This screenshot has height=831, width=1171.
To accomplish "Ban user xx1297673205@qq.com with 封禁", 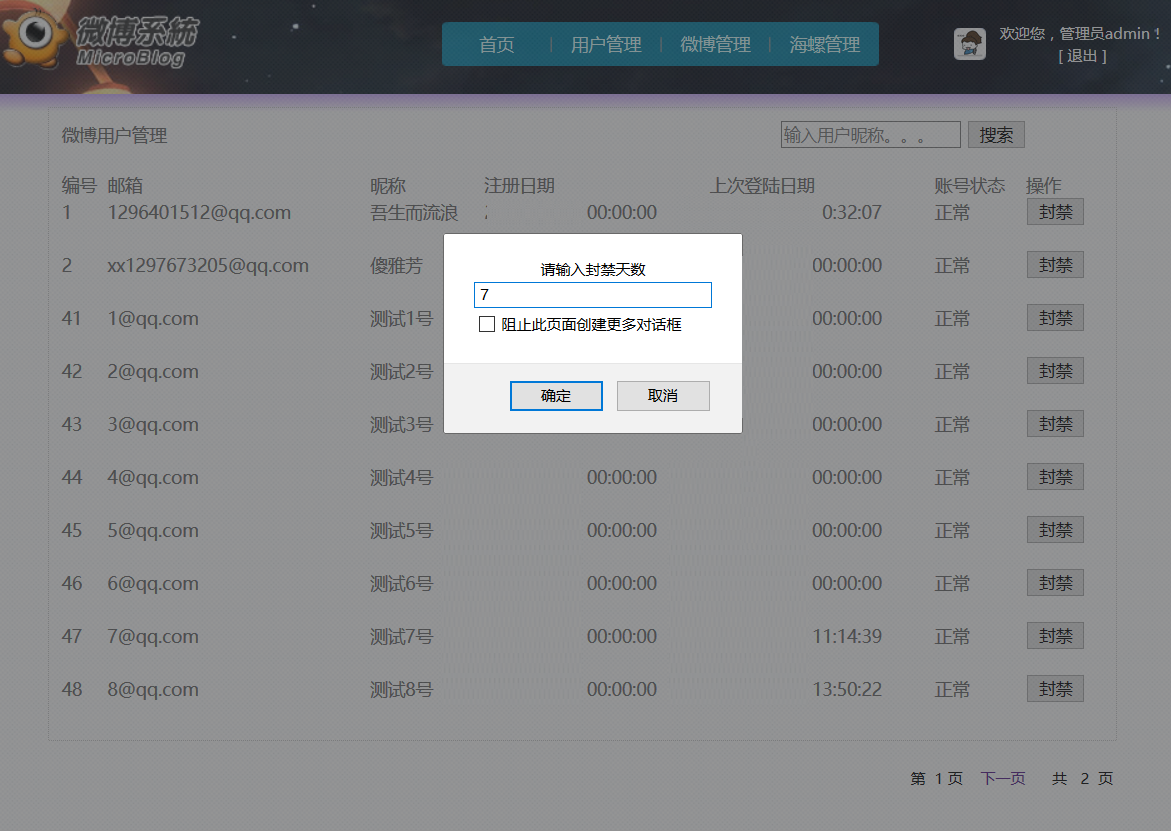I will [1055, 265].
